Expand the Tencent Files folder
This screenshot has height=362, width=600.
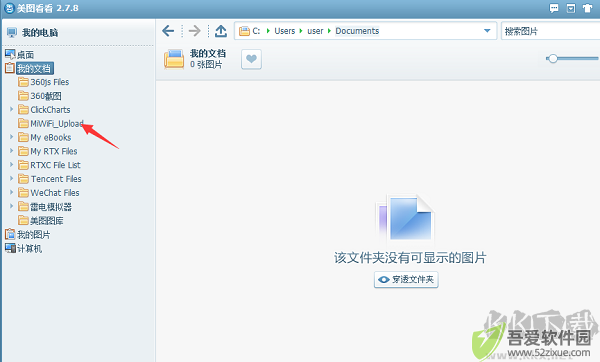tap(11, 179)
